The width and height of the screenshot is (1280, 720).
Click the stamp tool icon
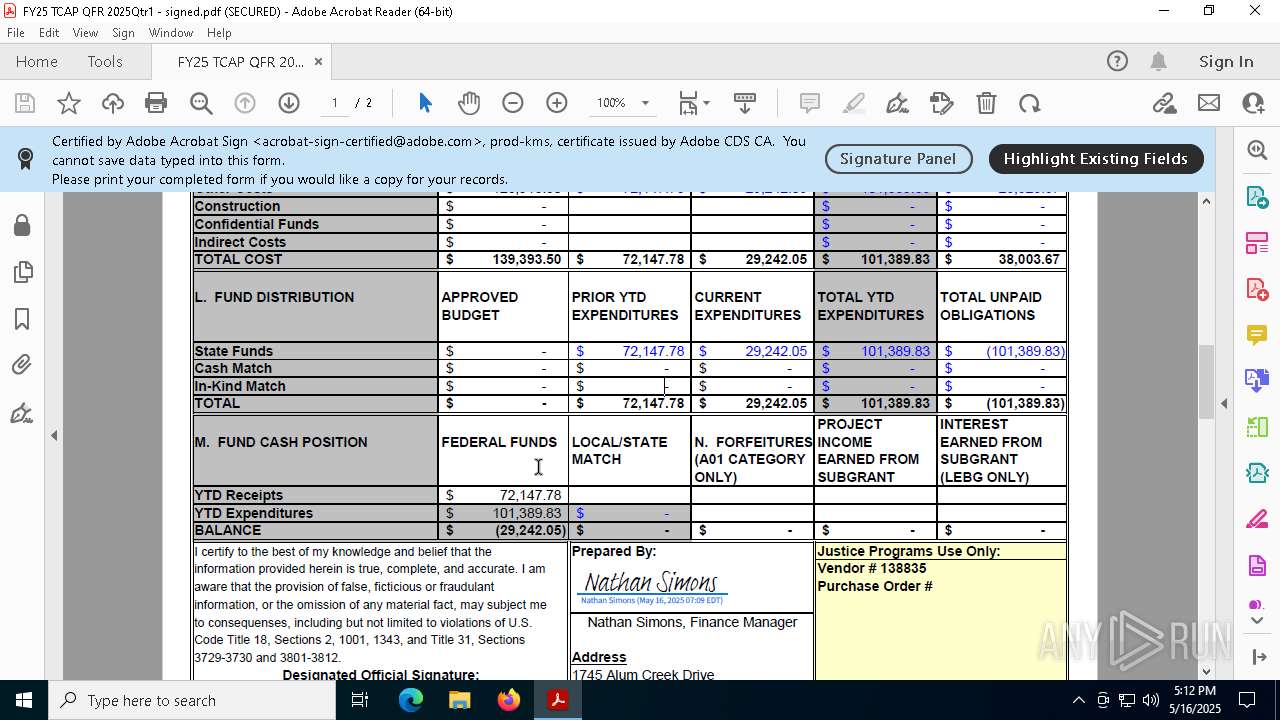(942, 103)
